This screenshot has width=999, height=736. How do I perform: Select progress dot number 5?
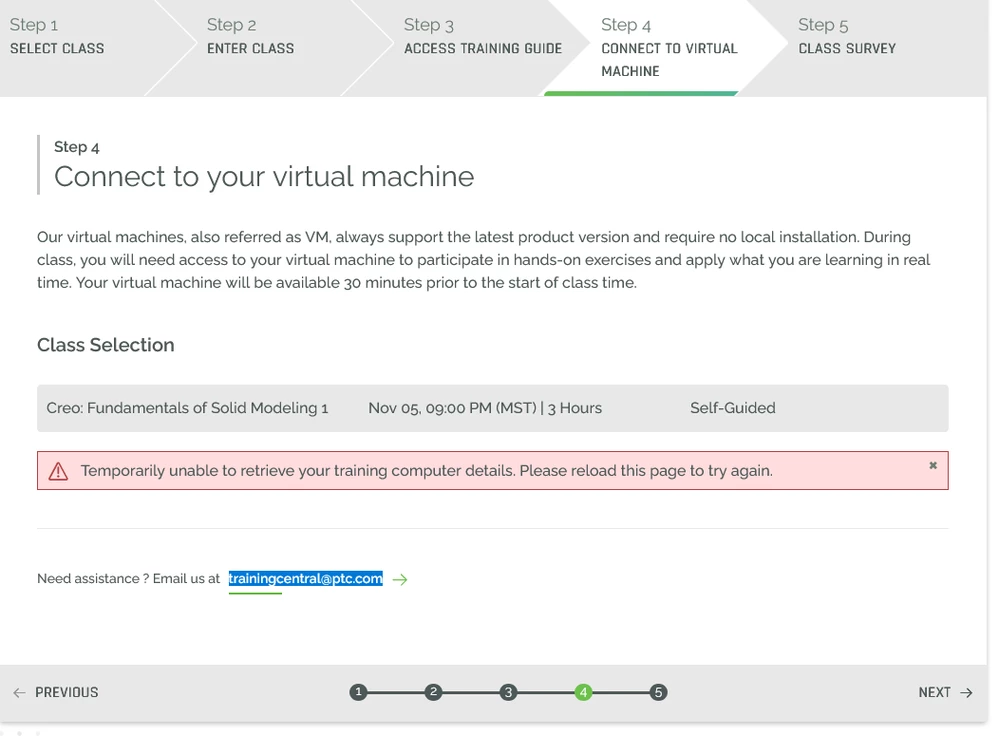click(x=658, y=692)
